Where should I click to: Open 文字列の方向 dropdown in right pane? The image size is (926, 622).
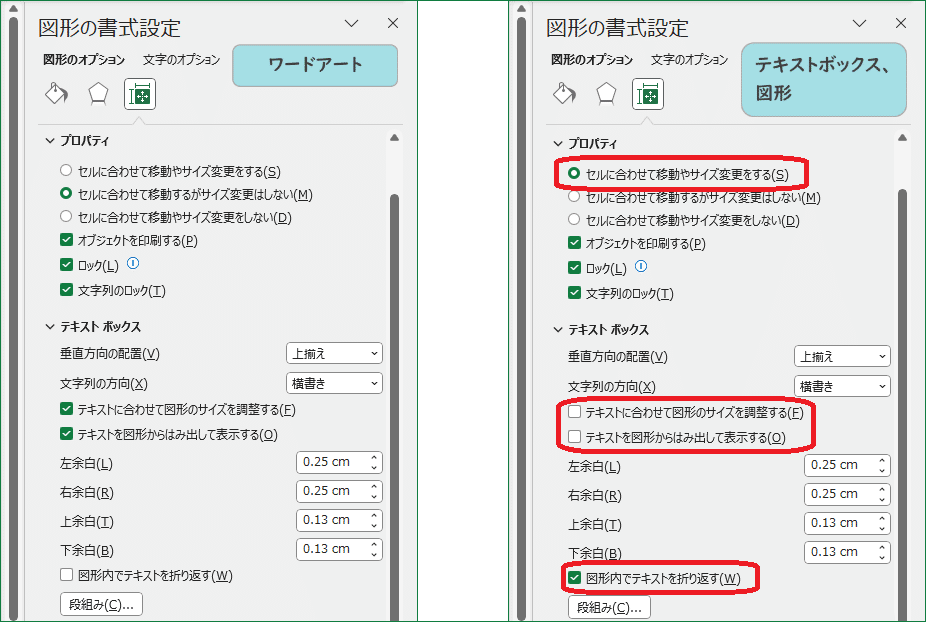pos(842,386)
